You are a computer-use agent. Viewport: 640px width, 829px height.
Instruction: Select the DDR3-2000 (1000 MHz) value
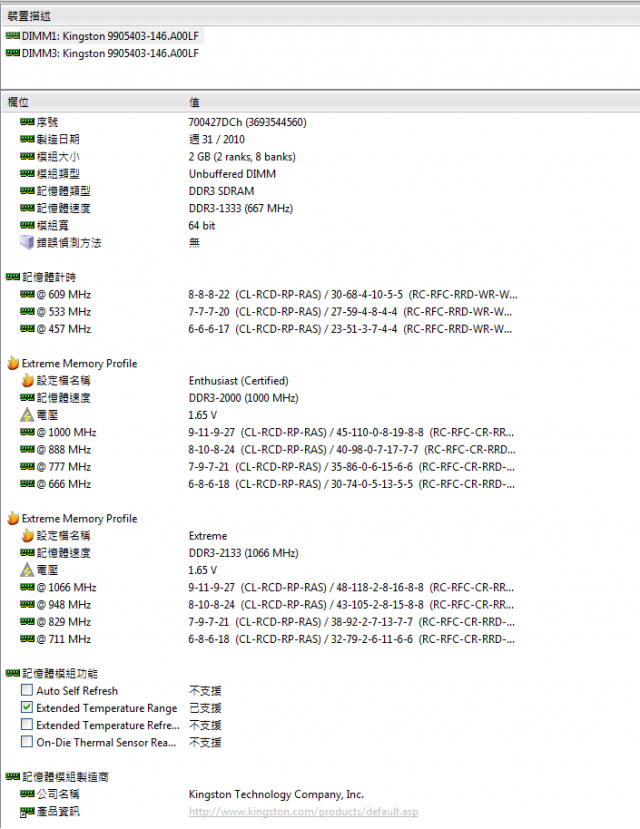pyautogui.click(x=244, y=398)
